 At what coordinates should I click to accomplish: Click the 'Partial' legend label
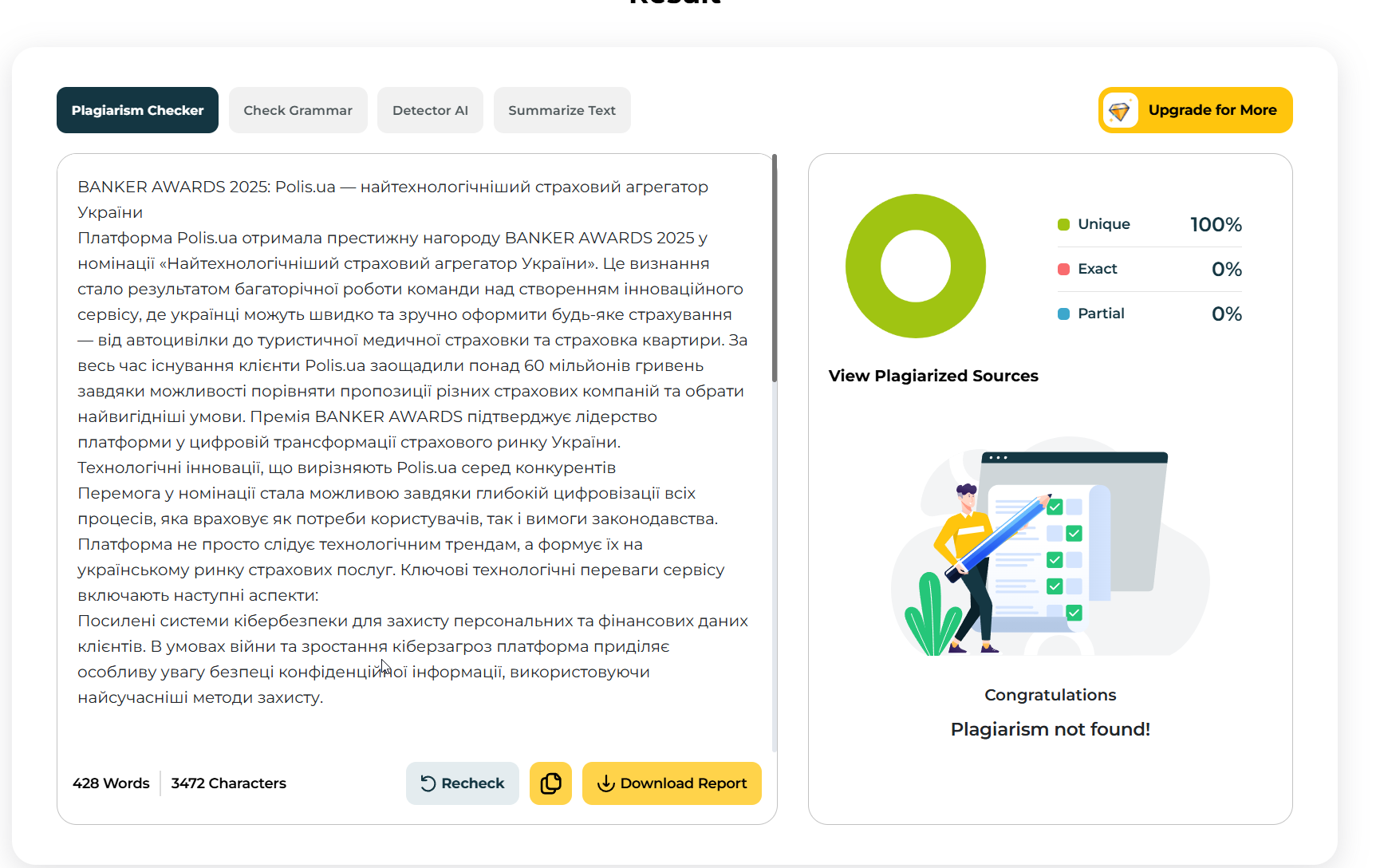[1101, 314]
